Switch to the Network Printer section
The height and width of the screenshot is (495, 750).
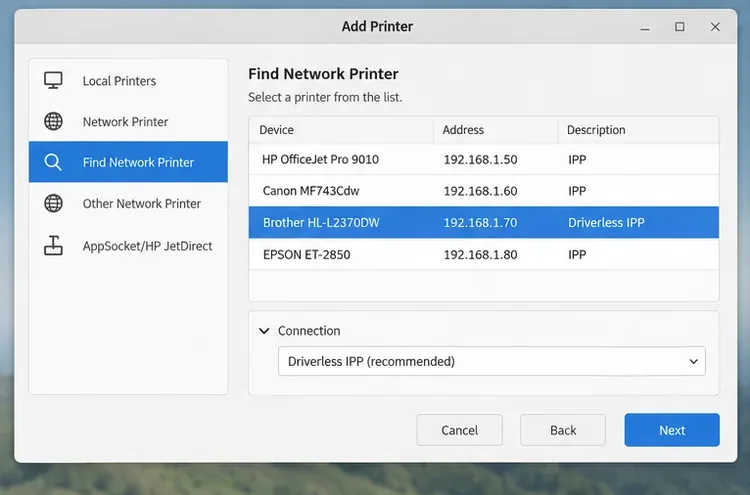128,121
